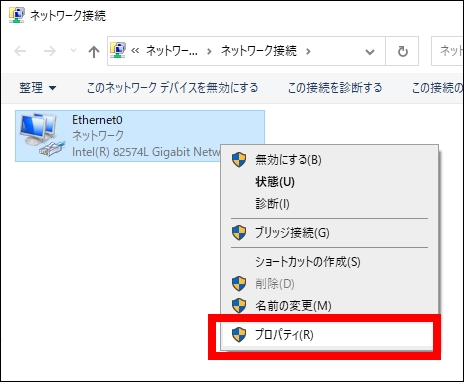464x382 pixels.
Task: Open the recent locations dropdown arrow
Action: tap(73, 51)
